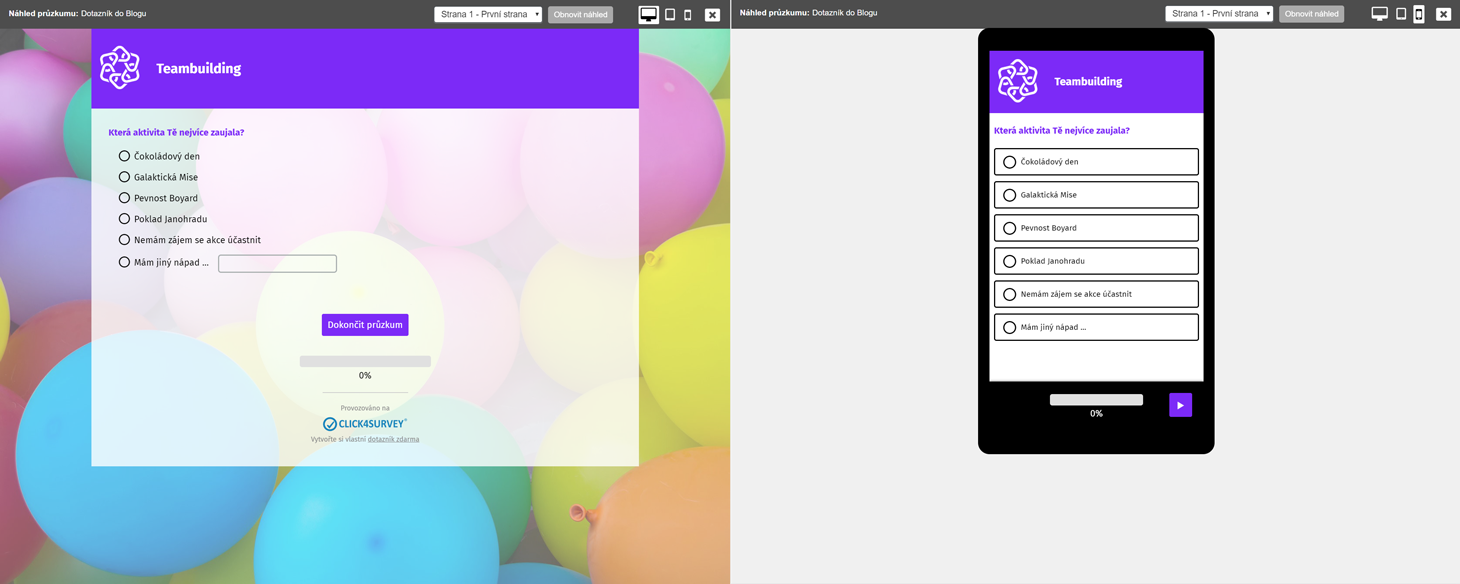
Task: Choose Mám jiný nápad option in mobile preview
Action: coord(1096,327)
